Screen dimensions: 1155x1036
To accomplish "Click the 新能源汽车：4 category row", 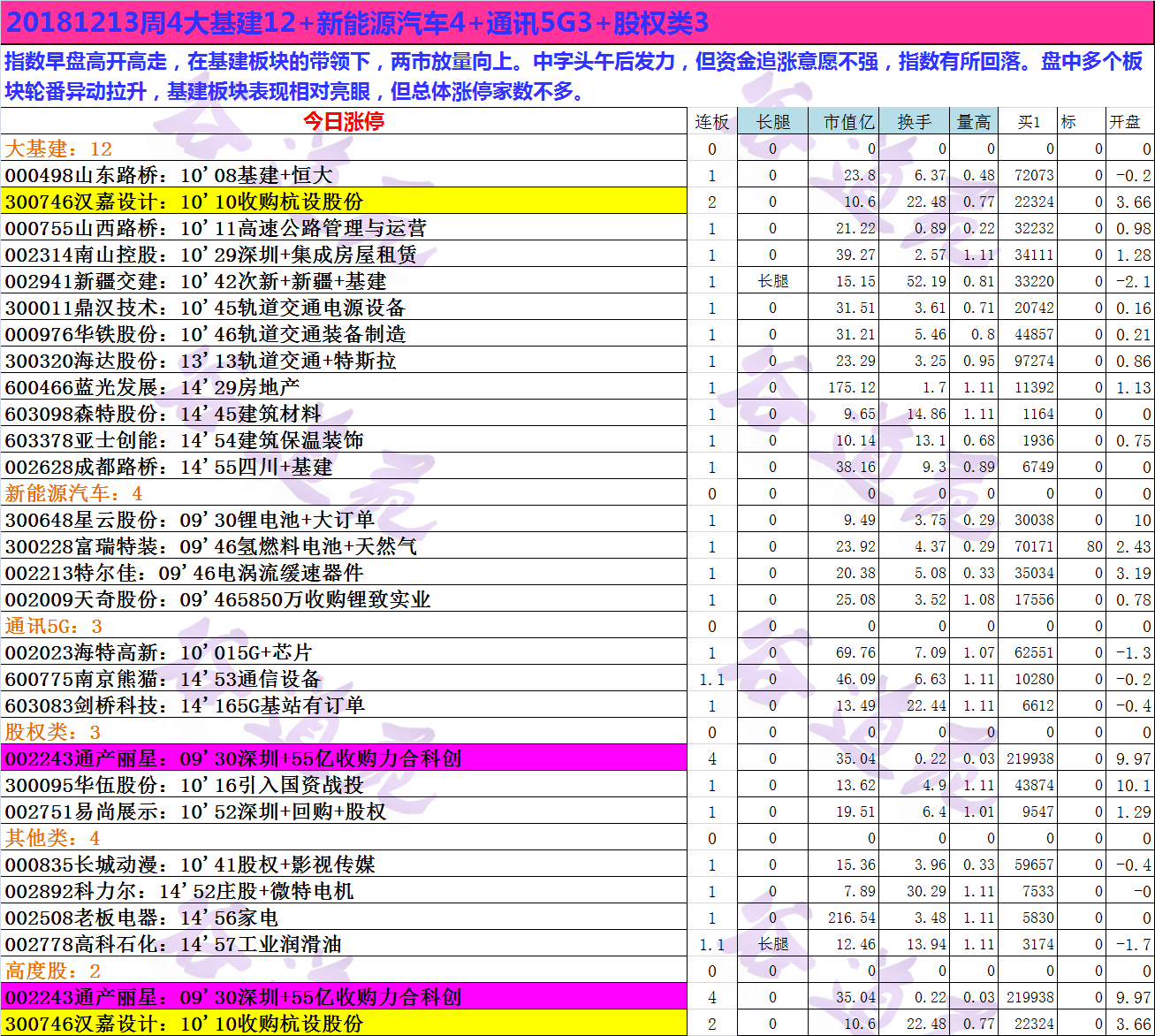I will click(344, 492).
